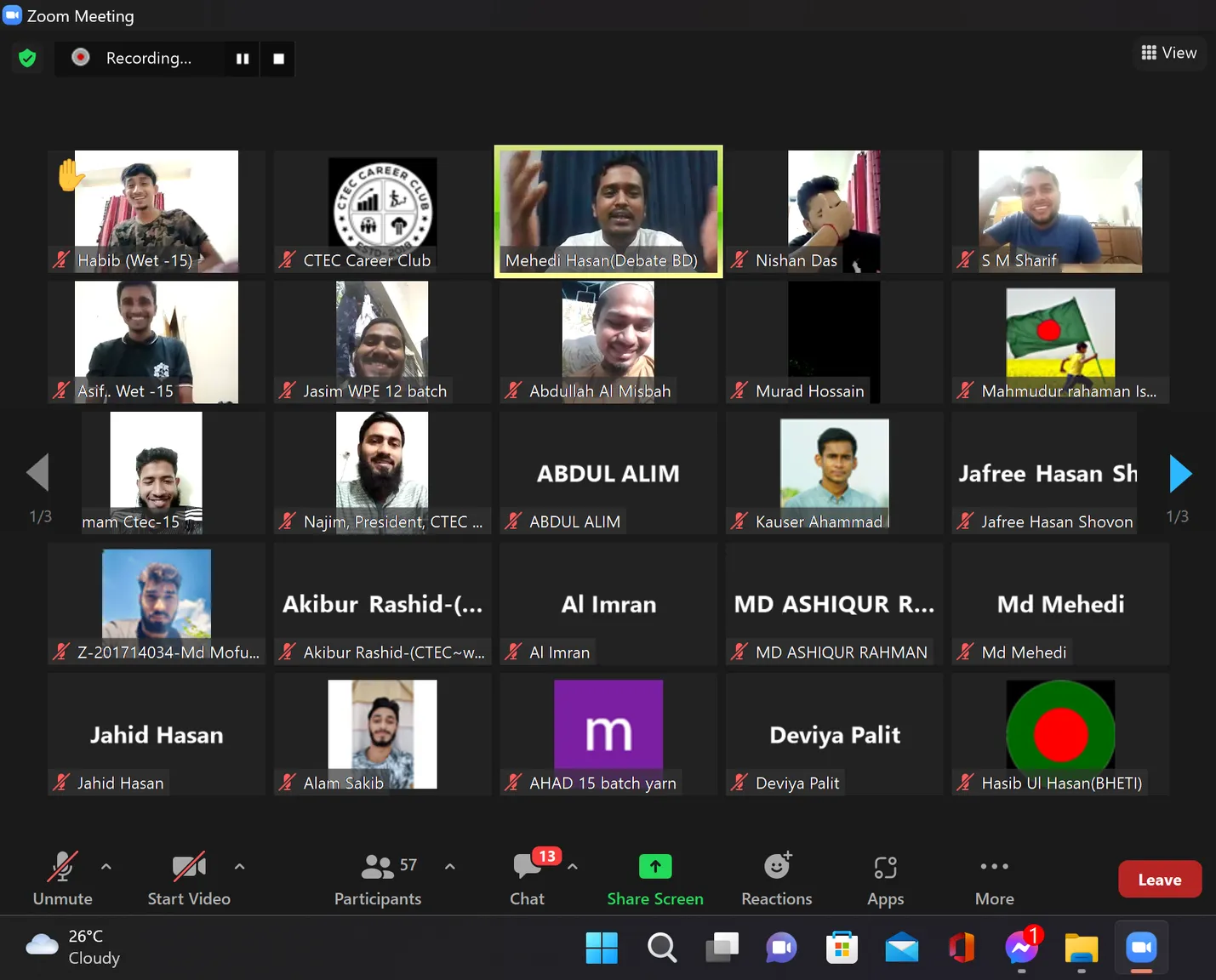The image size is (1216, 980).
Task: Click the muted mic icon on Jahid Hasan
Action: click(x=61, y=783)
